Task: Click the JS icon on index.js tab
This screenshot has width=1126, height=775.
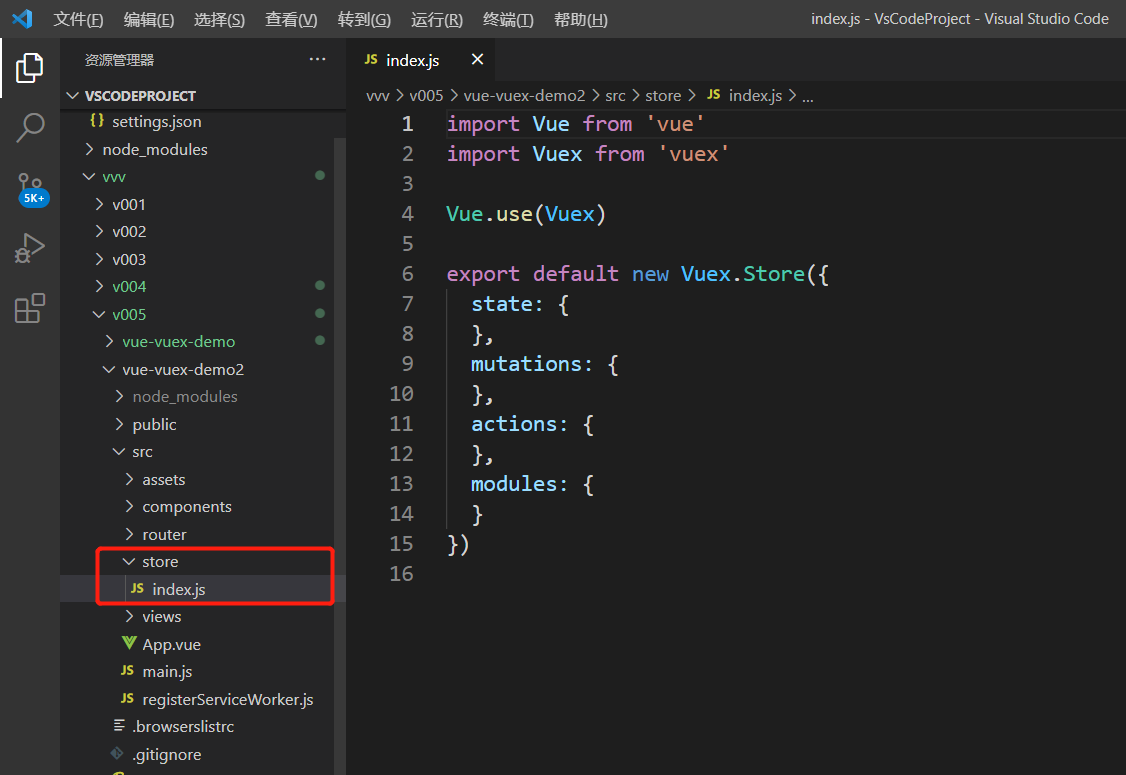Action: pos(371,60)
